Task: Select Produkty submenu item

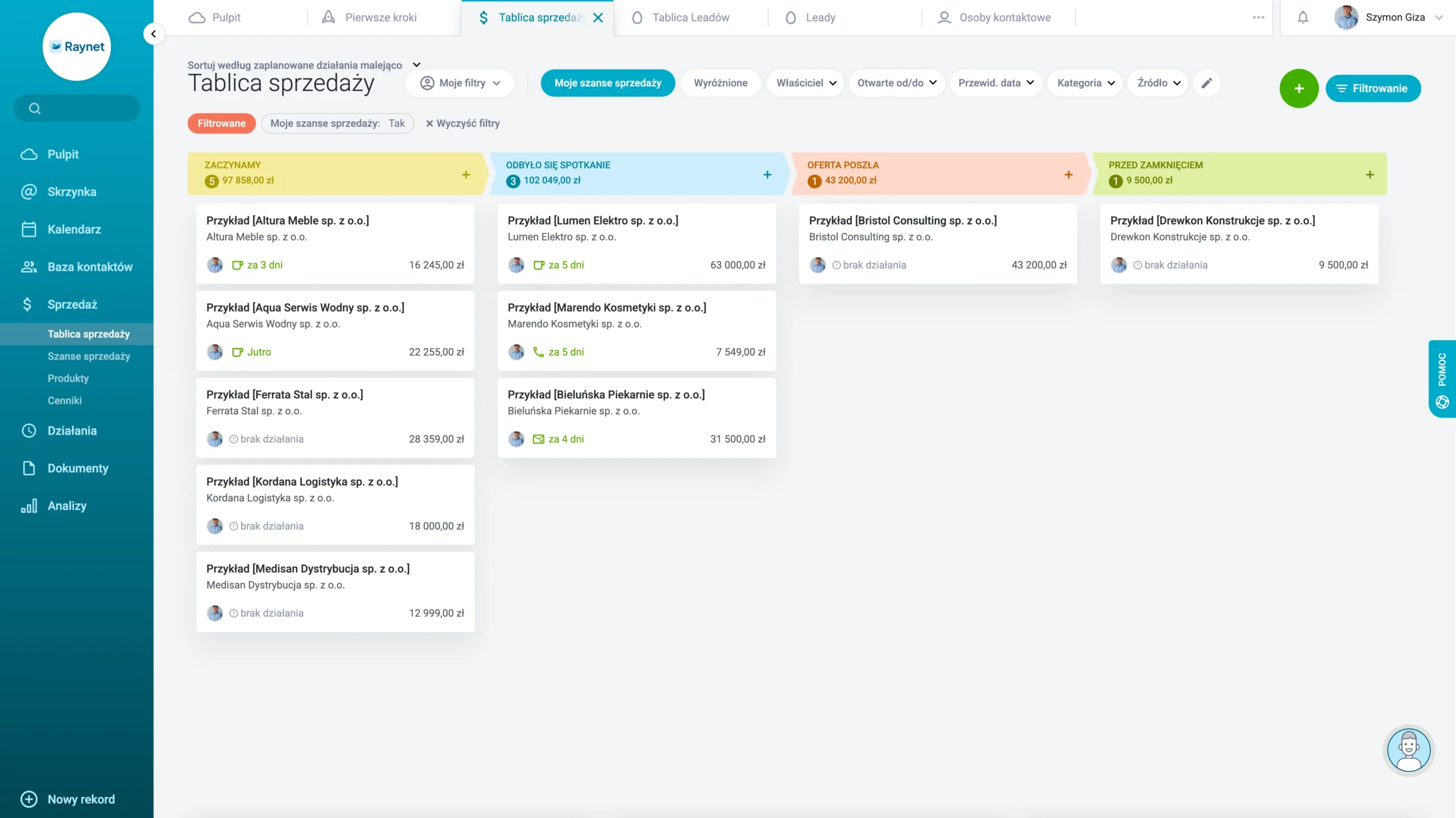Action: click(68, 378)
